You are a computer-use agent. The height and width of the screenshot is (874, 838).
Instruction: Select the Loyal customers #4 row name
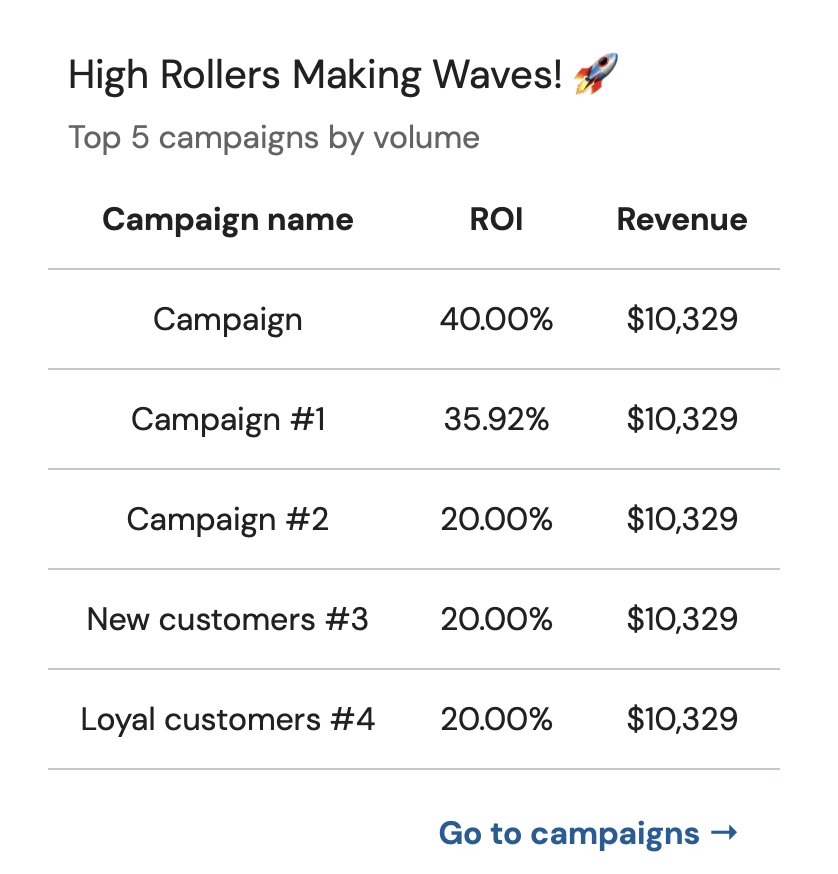point(228,720)
